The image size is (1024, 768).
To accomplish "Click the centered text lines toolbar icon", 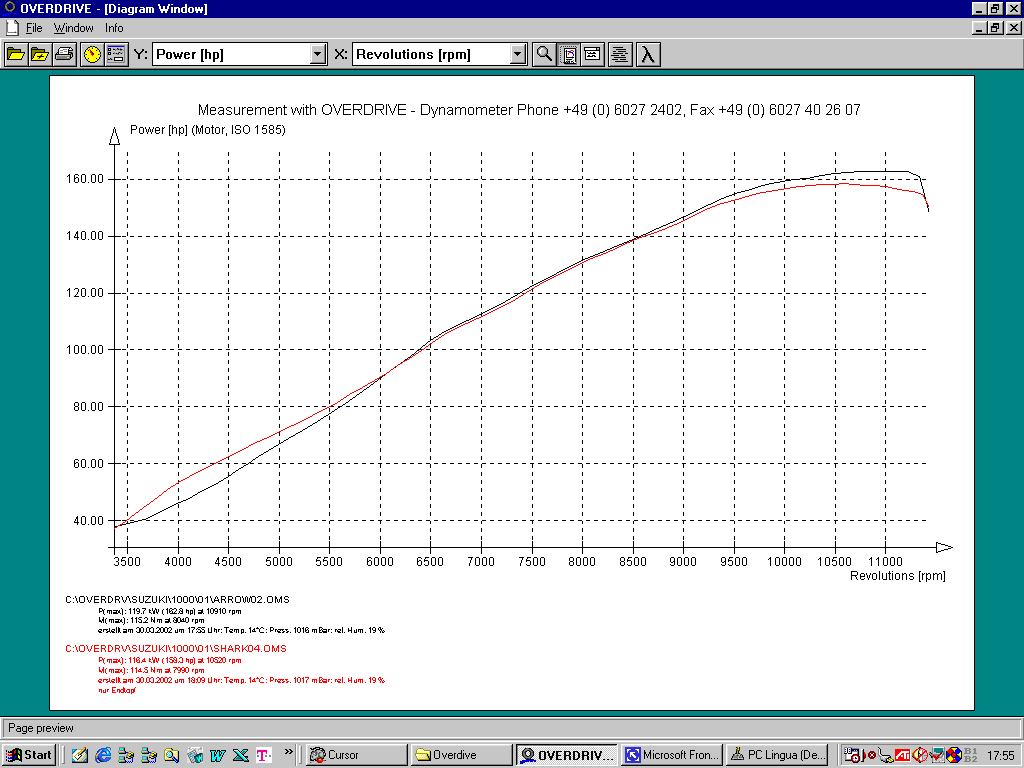I will 620,54.
